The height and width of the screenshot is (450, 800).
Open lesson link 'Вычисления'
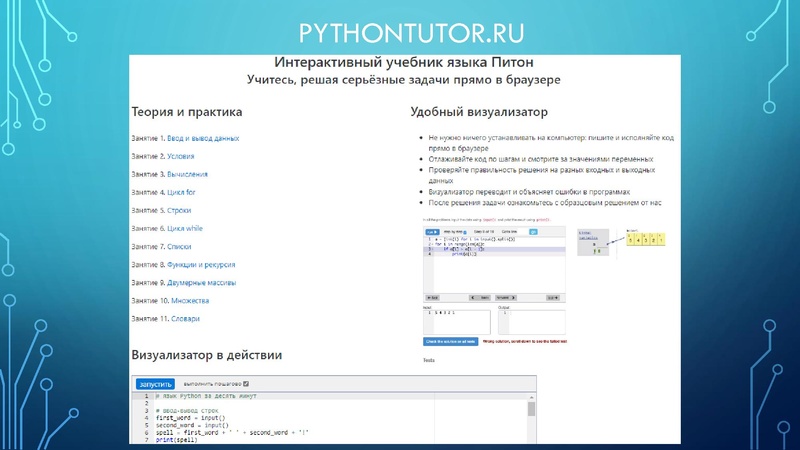187,174
